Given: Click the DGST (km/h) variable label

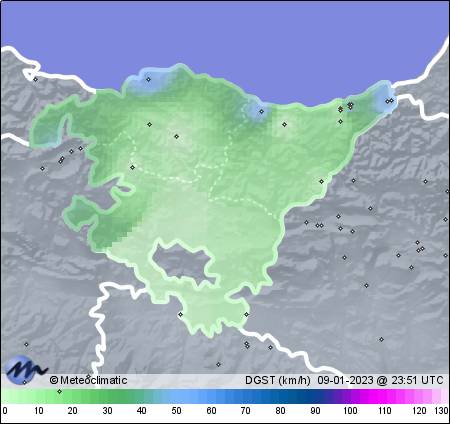Looking at the screenshot, I should (278, 380).
